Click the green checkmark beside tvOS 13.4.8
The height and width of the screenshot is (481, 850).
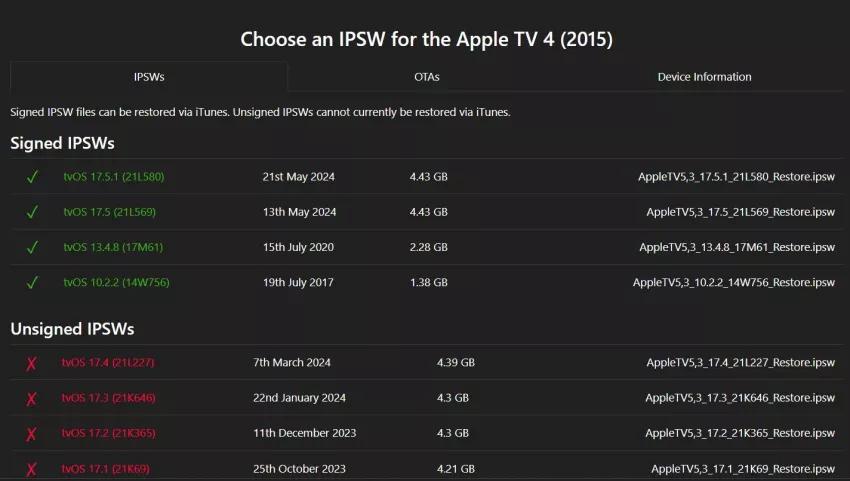click(x=32, y=247)
